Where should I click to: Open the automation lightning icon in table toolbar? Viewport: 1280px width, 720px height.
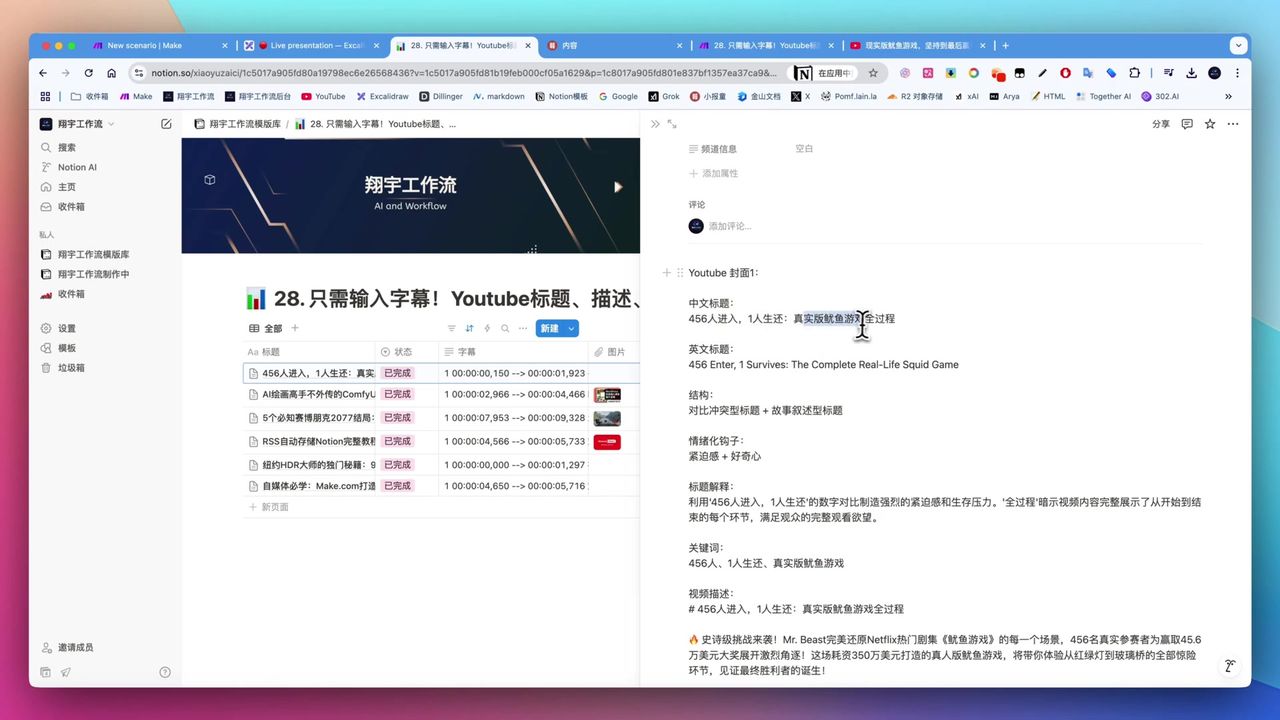tap(488, 328)
